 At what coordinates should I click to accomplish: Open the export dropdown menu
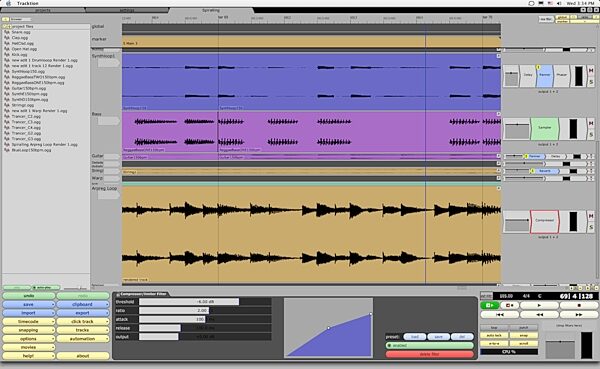point(83,313)
